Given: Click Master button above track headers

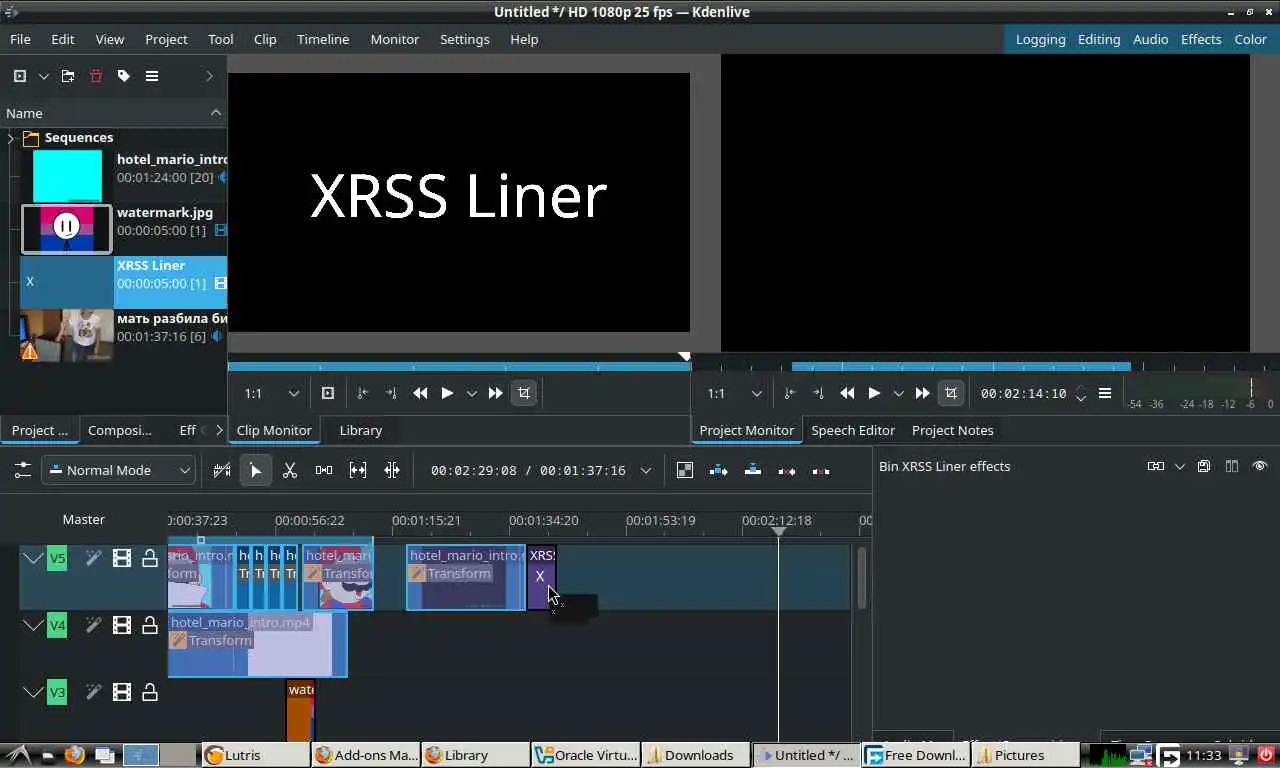Looking at the screenshot, I should tap(84, 519).
